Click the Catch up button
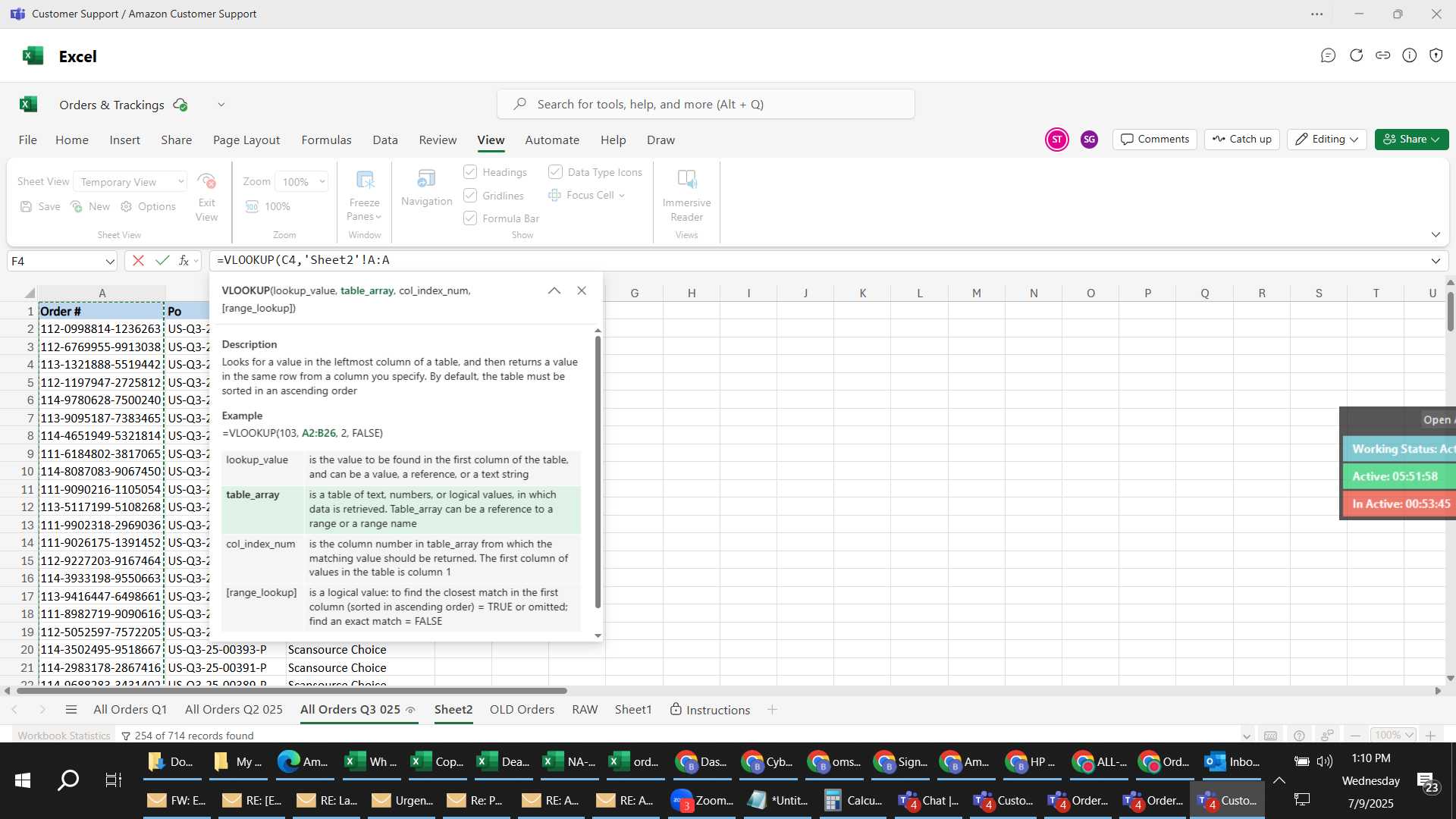Viewport: 1456px width, 819px height. [x=1242, y=140]
